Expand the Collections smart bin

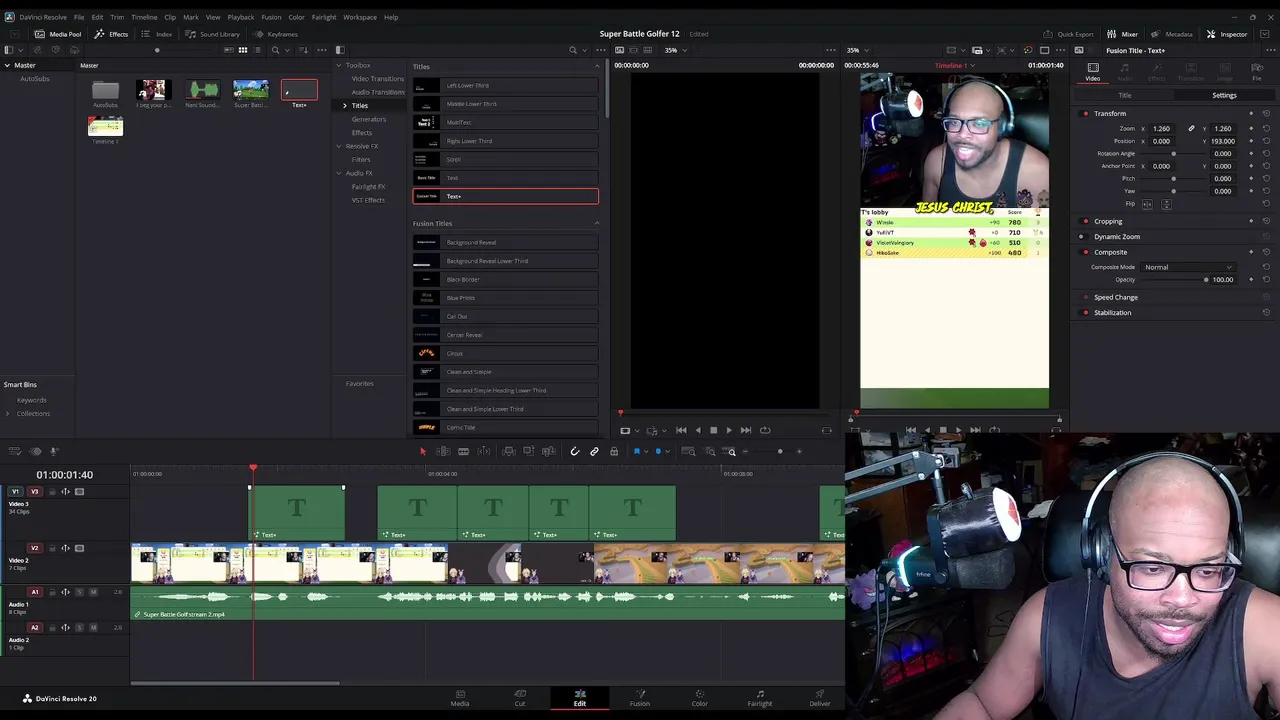8,413
